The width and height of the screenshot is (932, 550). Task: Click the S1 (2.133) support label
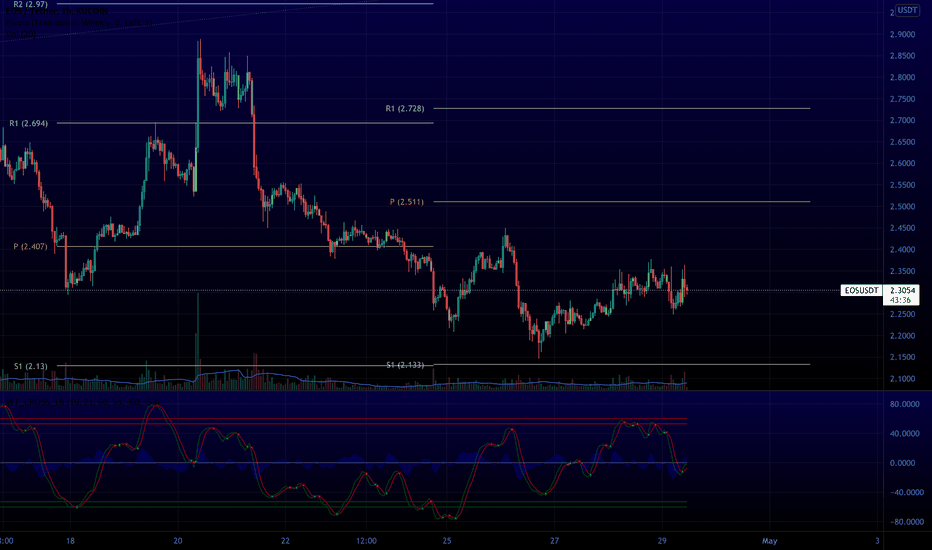[405, 365]
